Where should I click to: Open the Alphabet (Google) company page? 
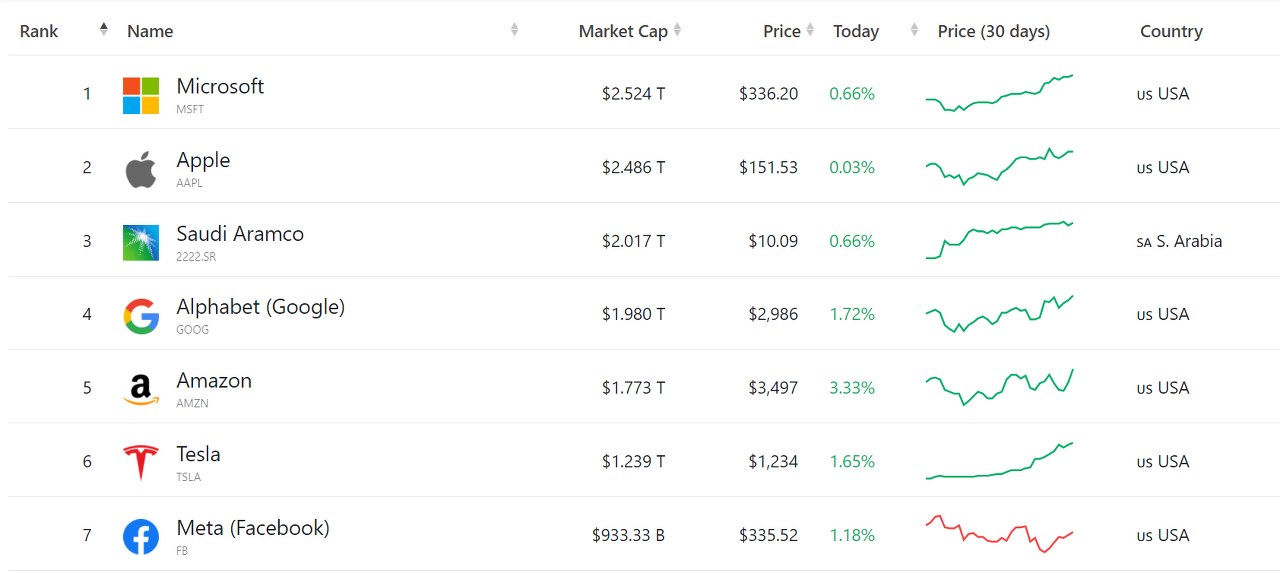[x=260, y=307]
